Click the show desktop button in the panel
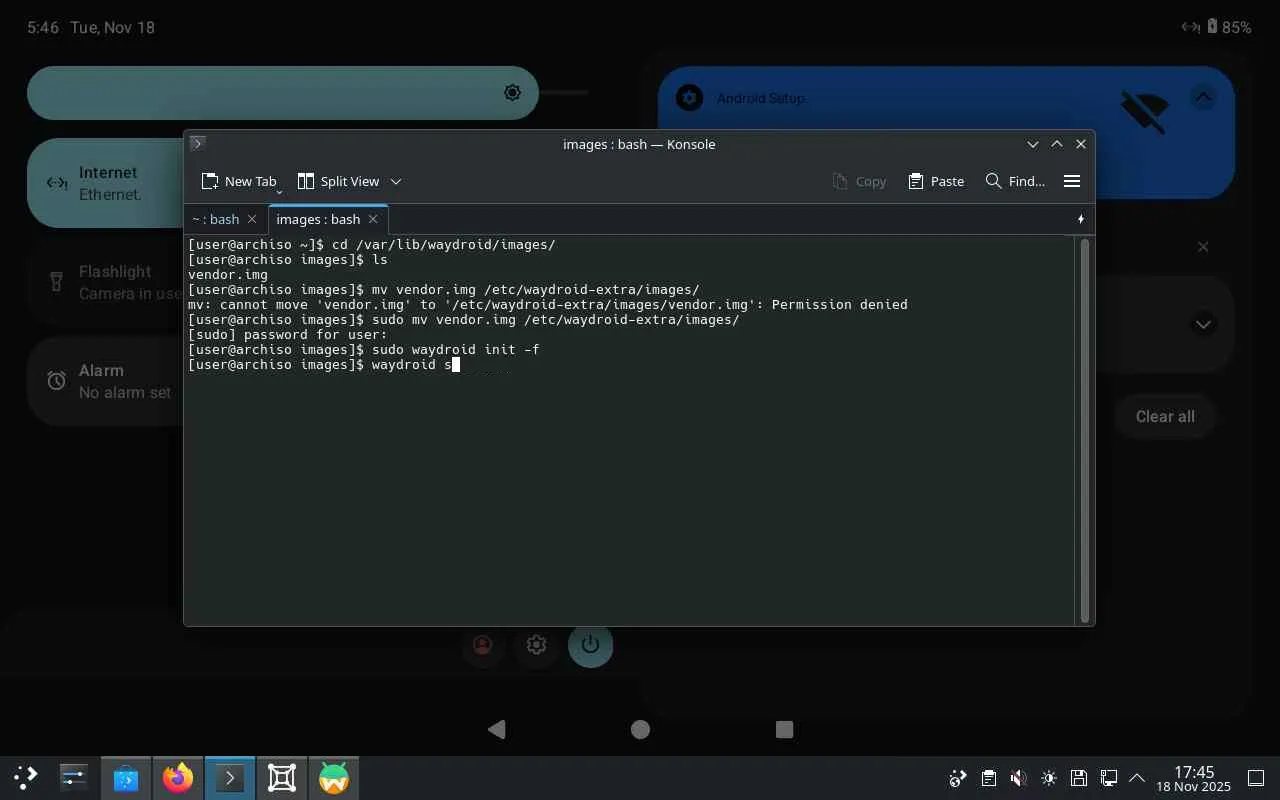Viewport: 1280px width, 800px height. (1256, 778)
